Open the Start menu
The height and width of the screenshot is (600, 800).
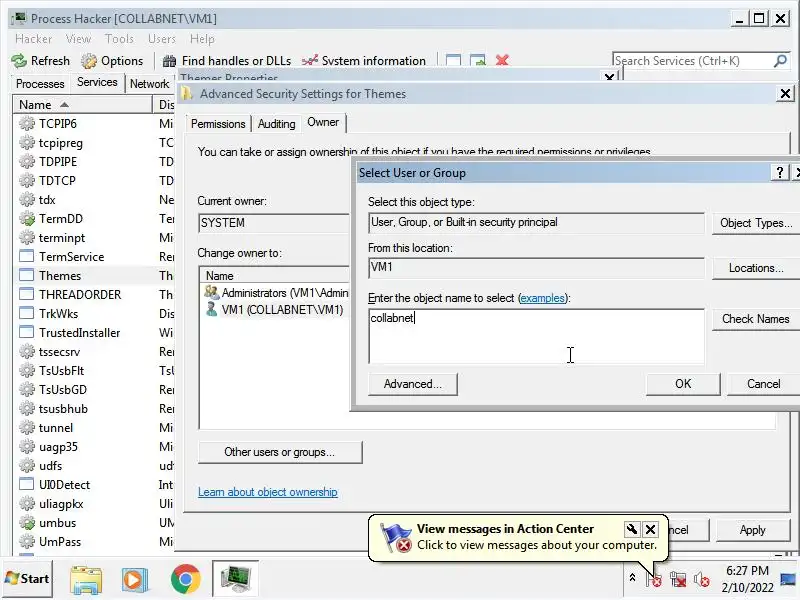(27, 579)
